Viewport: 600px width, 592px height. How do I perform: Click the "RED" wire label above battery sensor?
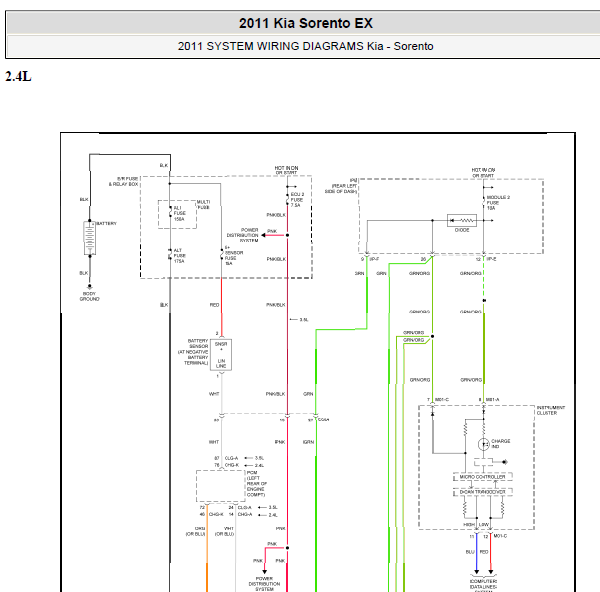click(x=214, y=305)
